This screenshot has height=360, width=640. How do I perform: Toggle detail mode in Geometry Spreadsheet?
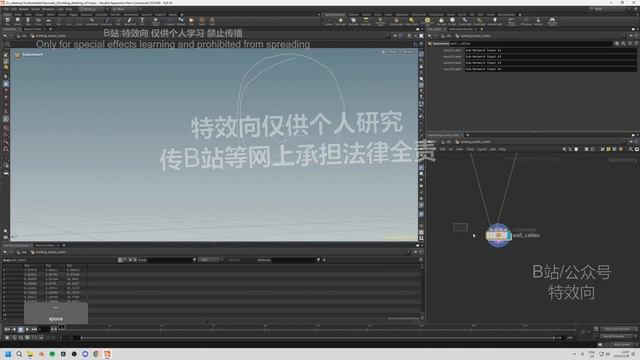135,260
